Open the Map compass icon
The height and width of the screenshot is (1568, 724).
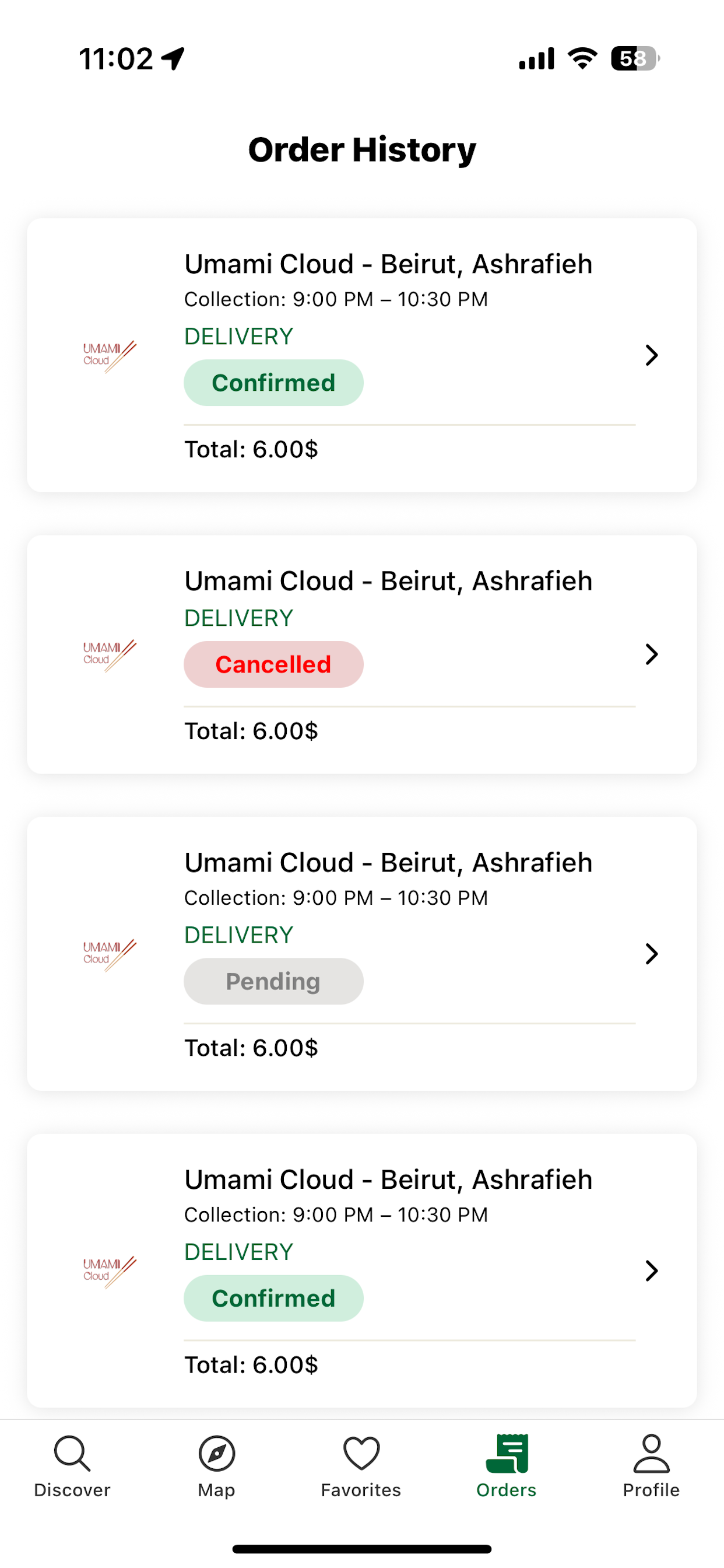tap(217, 1454)
